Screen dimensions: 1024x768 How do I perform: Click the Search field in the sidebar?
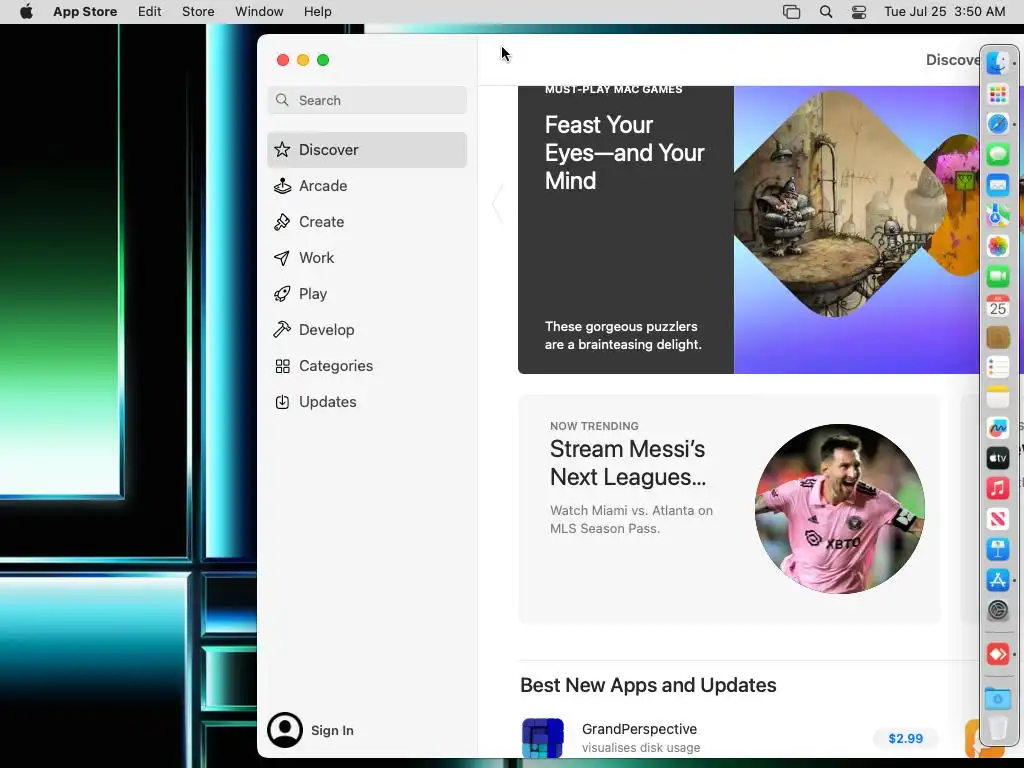click(x=367, y=100)
